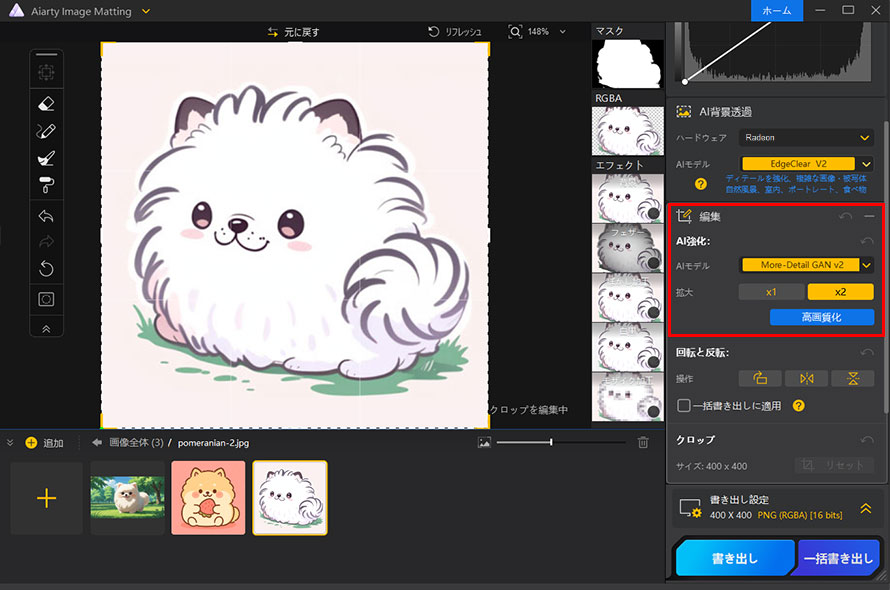
Task: Click the 高画質化 enhance button
Action: [x=822, y=317]
